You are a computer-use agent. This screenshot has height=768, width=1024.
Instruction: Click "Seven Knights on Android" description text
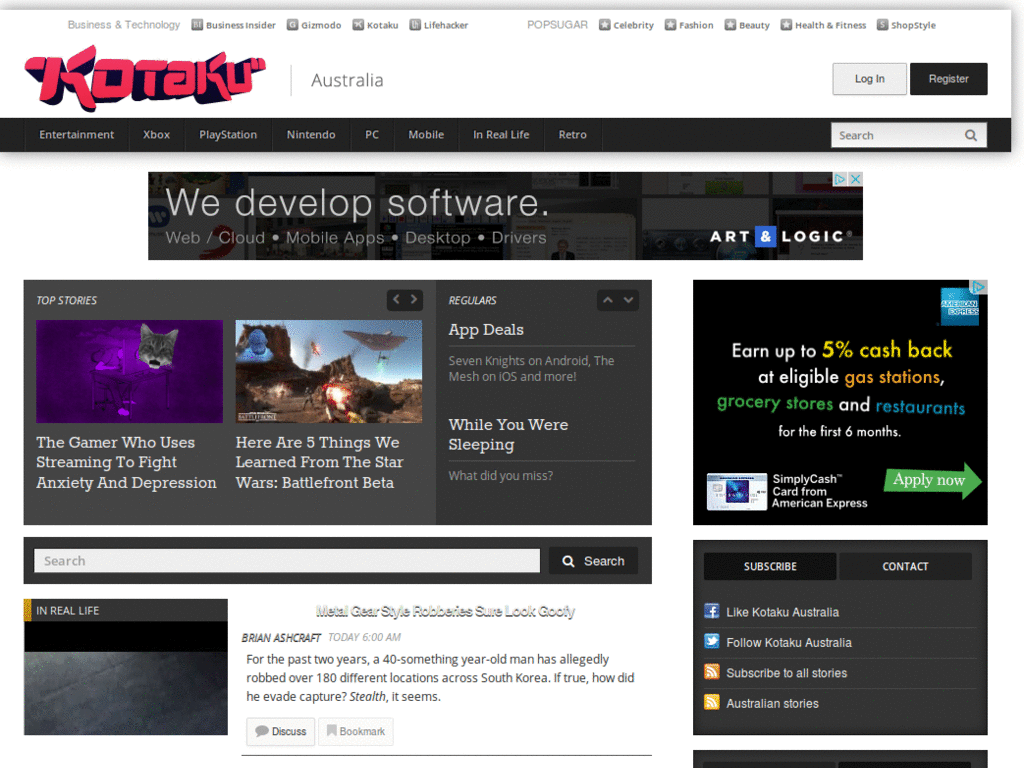[531, 369]
